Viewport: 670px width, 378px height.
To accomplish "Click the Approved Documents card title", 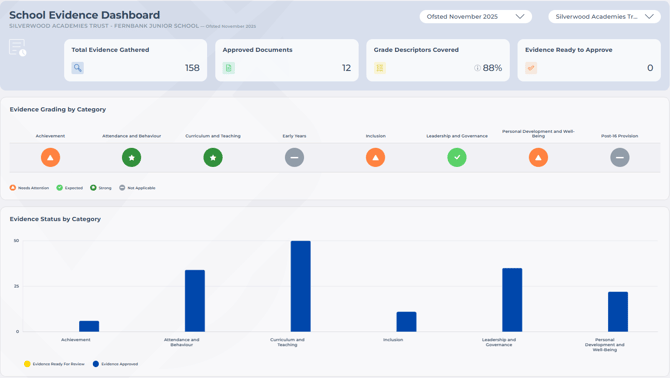I will coord(257,50).
